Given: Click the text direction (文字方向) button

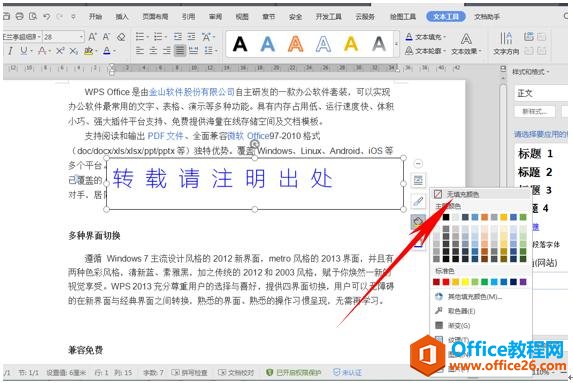Looking at the screenshot, I should [x=506, y=43].
